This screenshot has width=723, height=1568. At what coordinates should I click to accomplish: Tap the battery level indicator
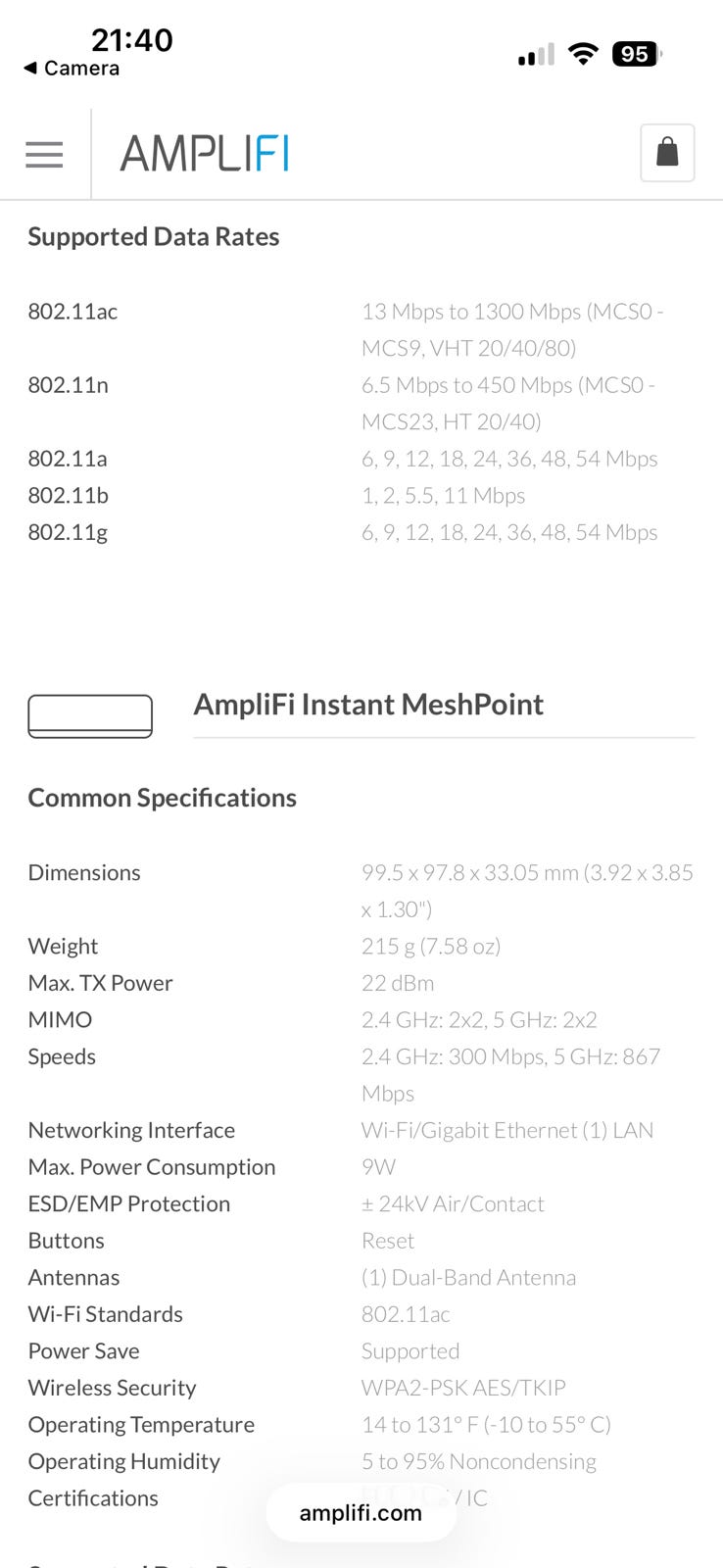(x=636, y=55)
